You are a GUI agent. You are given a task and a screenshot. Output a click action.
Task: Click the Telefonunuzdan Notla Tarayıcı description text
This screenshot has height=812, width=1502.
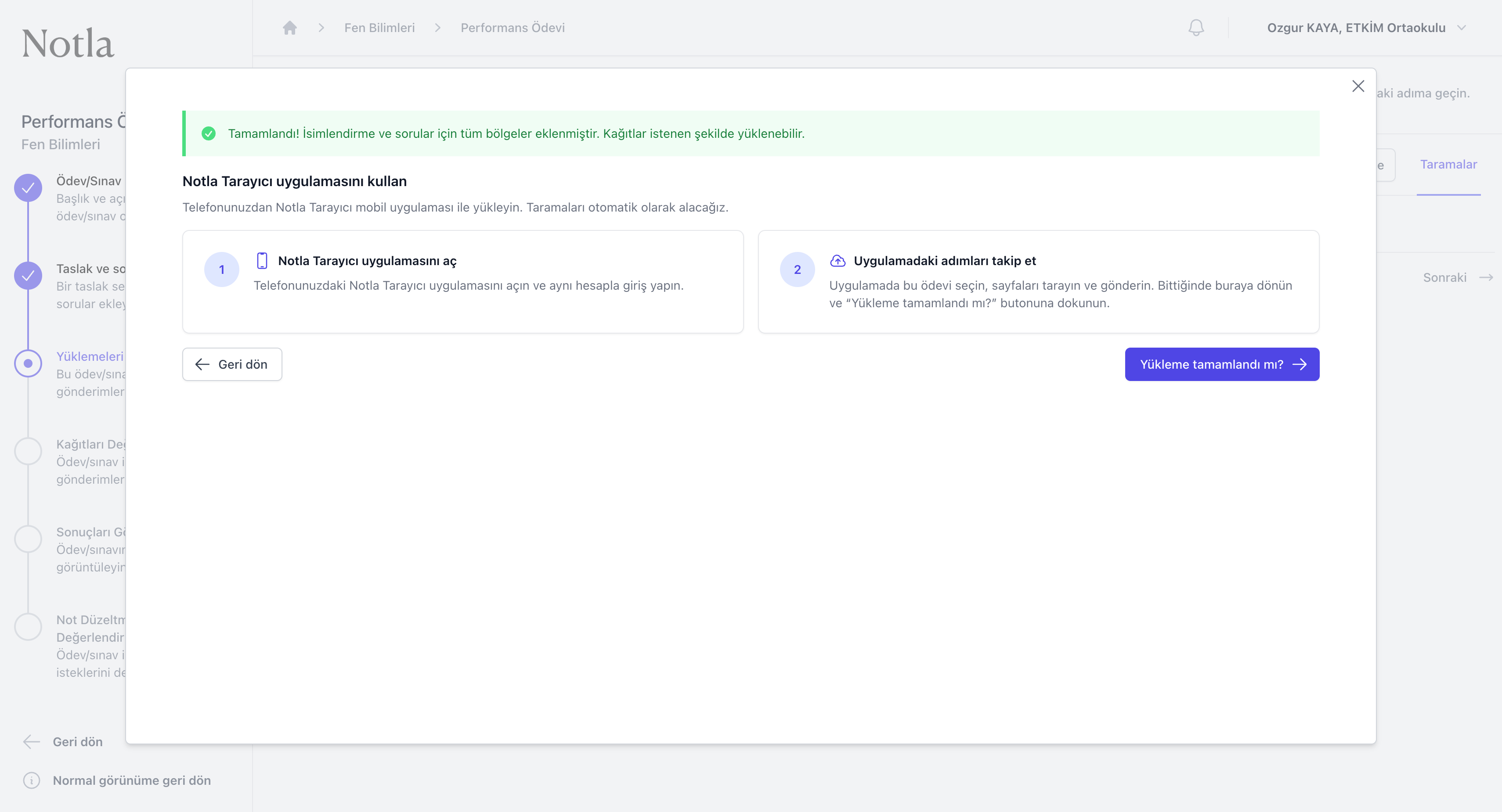pyautogui.click(x=455, y=208)
